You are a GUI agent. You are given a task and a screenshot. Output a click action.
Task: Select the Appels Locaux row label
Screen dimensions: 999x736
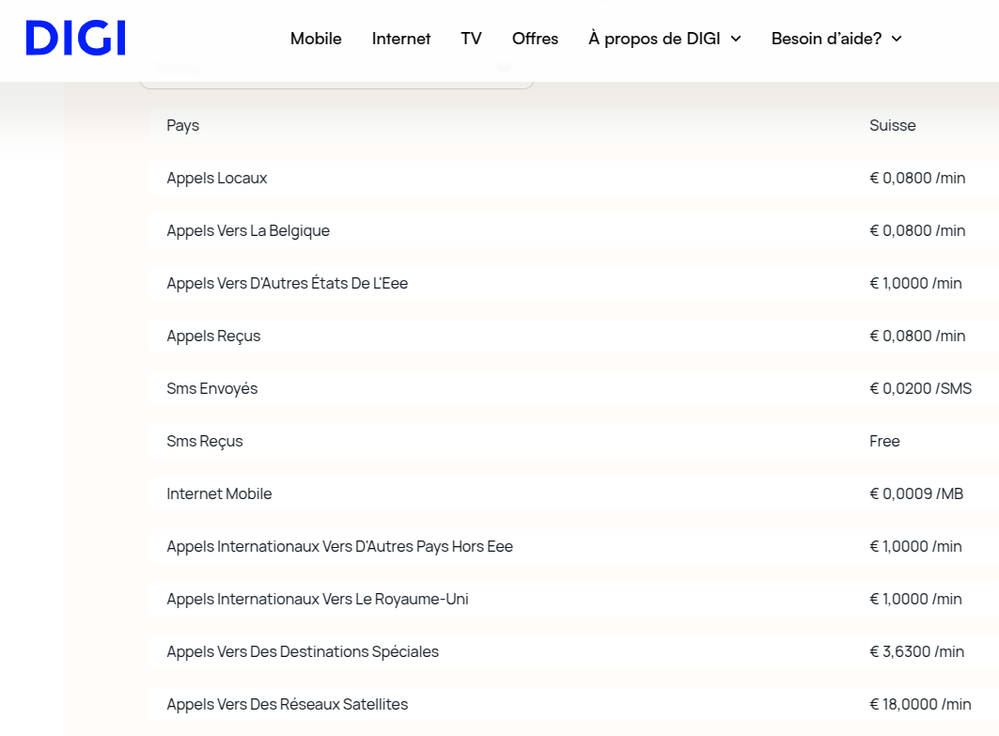217,178
